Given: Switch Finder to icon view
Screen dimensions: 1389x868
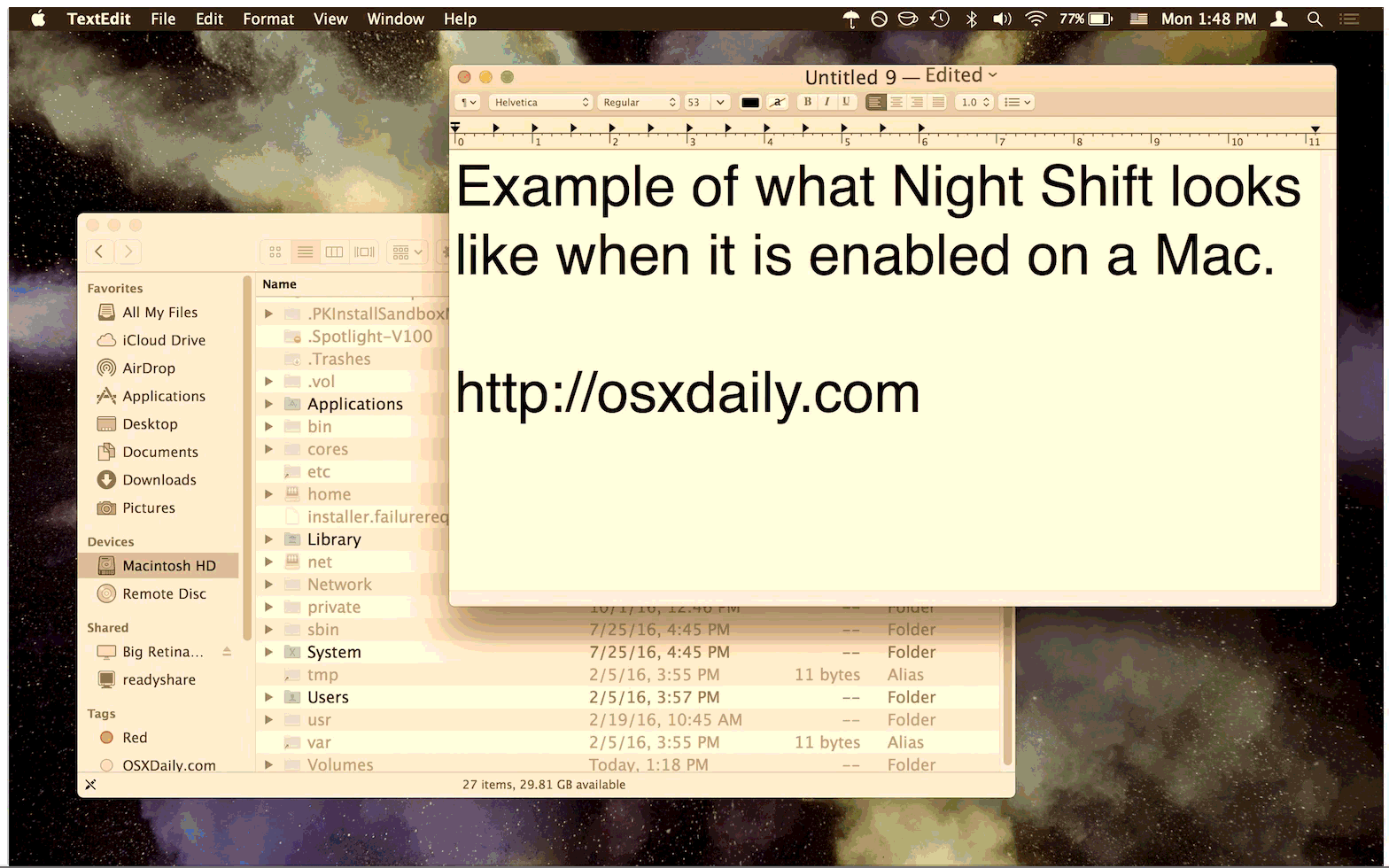Looking at the screenshot, I should coord(275,252).
